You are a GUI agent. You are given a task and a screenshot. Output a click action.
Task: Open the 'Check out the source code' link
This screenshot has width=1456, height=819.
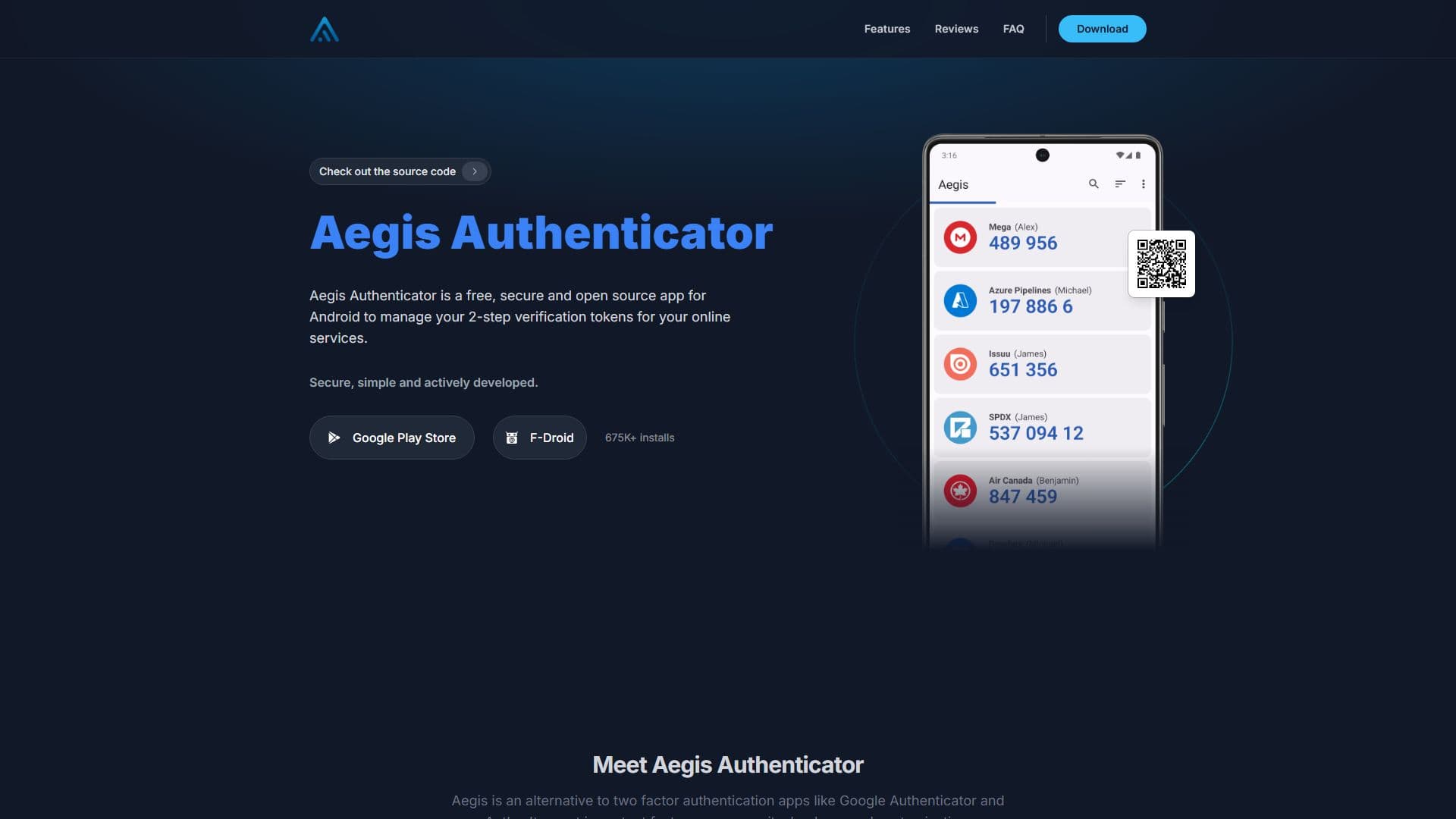click(400, 171)
